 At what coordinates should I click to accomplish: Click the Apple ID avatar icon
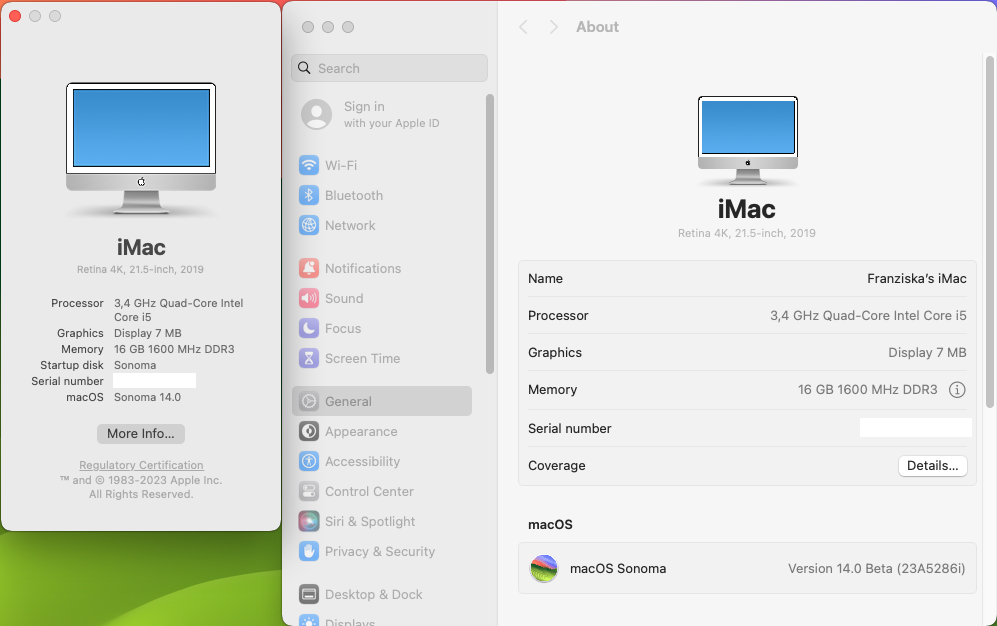click(x=317, y=114)
